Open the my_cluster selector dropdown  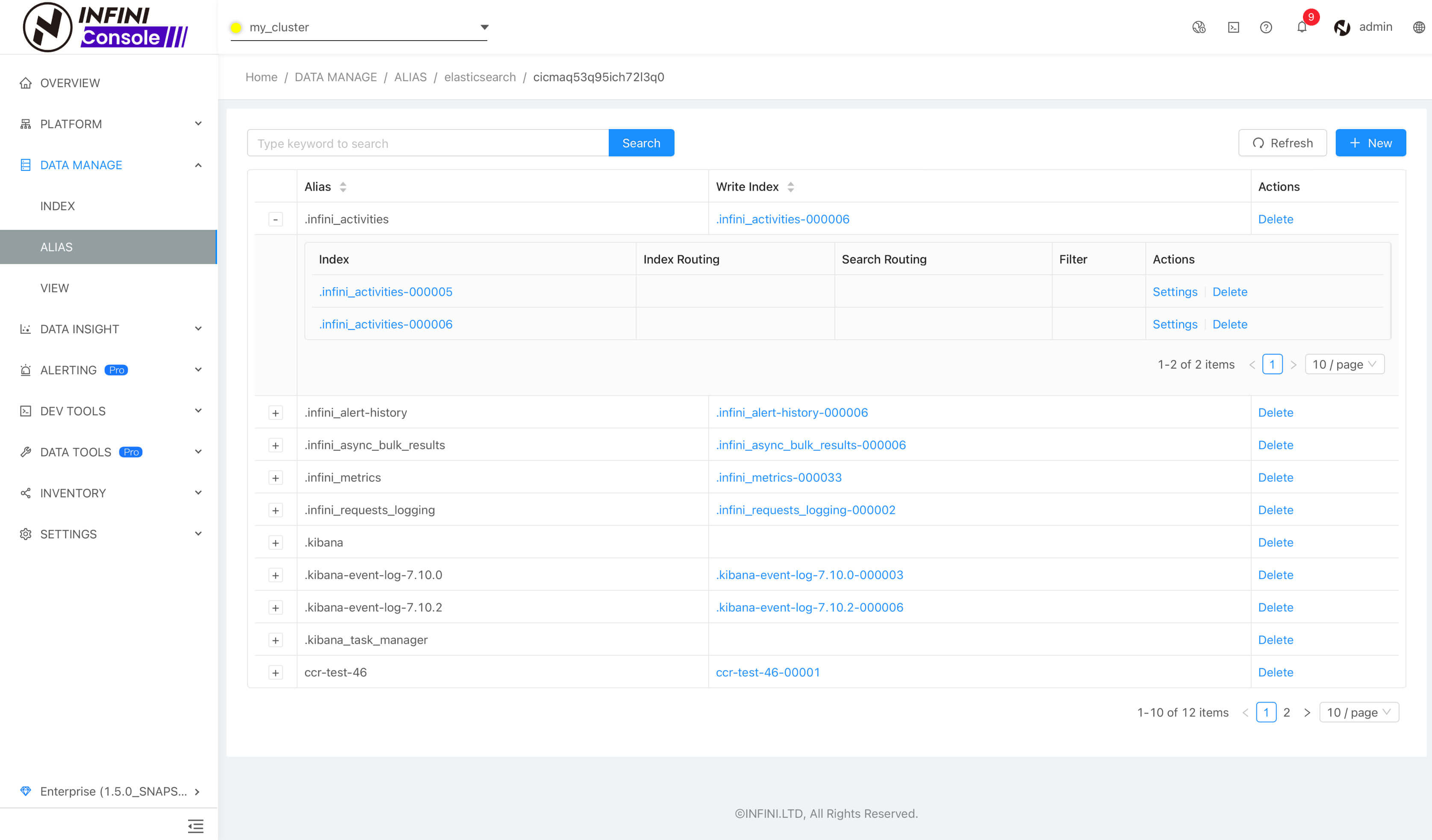pos(359,27)
